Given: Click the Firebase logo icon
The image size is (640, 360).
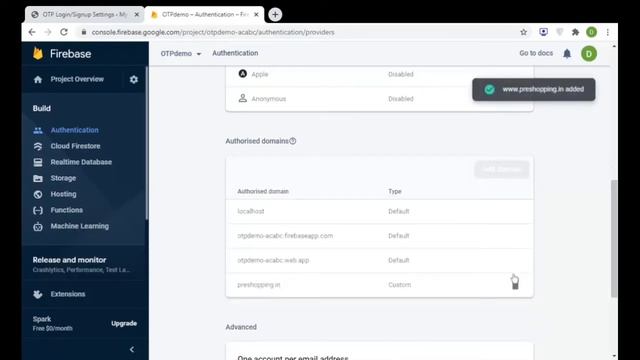Looking at the screenshot, I should (38, 53).
